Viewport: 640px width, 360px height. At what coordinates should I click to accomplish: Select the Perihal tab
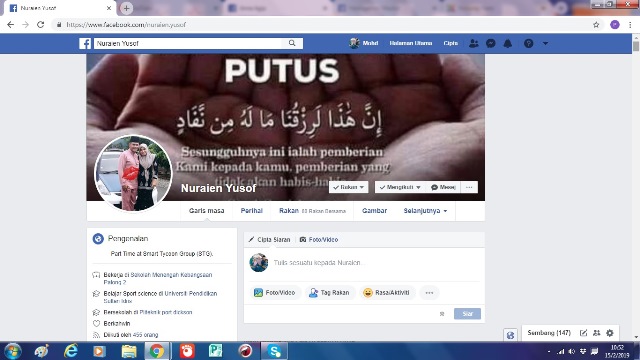[251, 211]
